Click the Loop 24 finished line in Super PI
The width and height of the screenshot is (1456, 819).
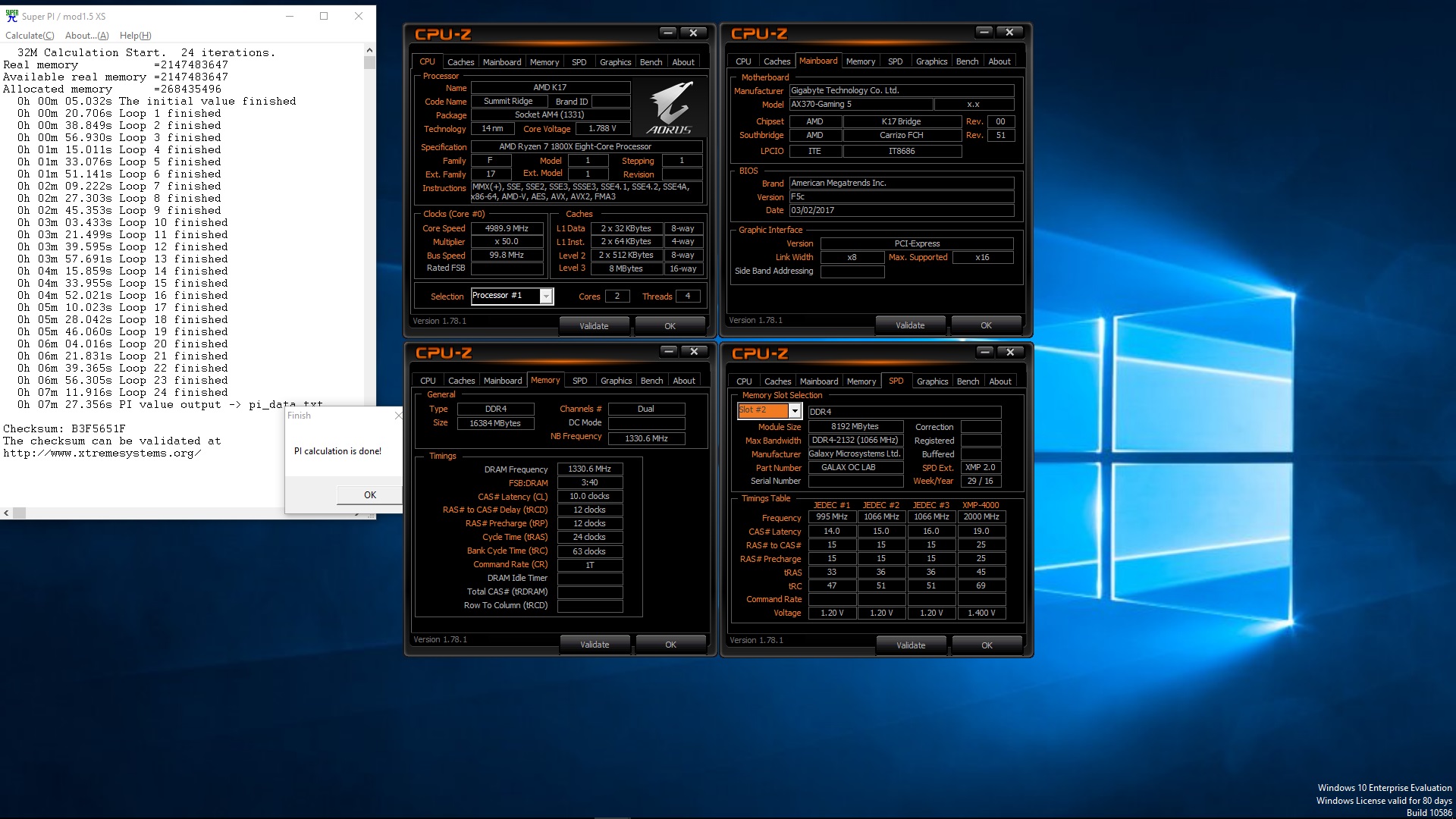pos(123,392)
